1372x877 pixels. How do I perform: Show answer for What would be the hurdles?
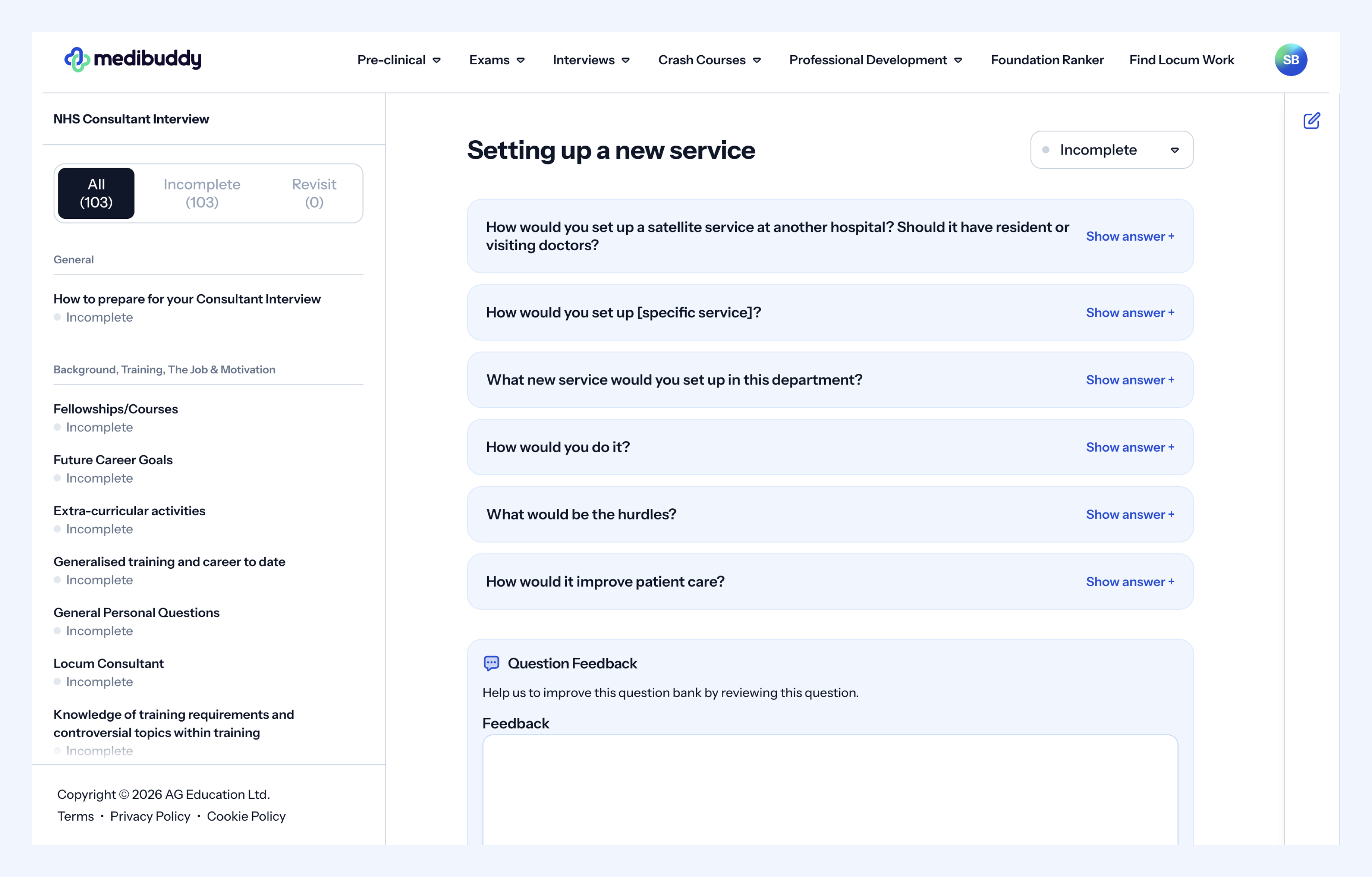coord(1129,514)
